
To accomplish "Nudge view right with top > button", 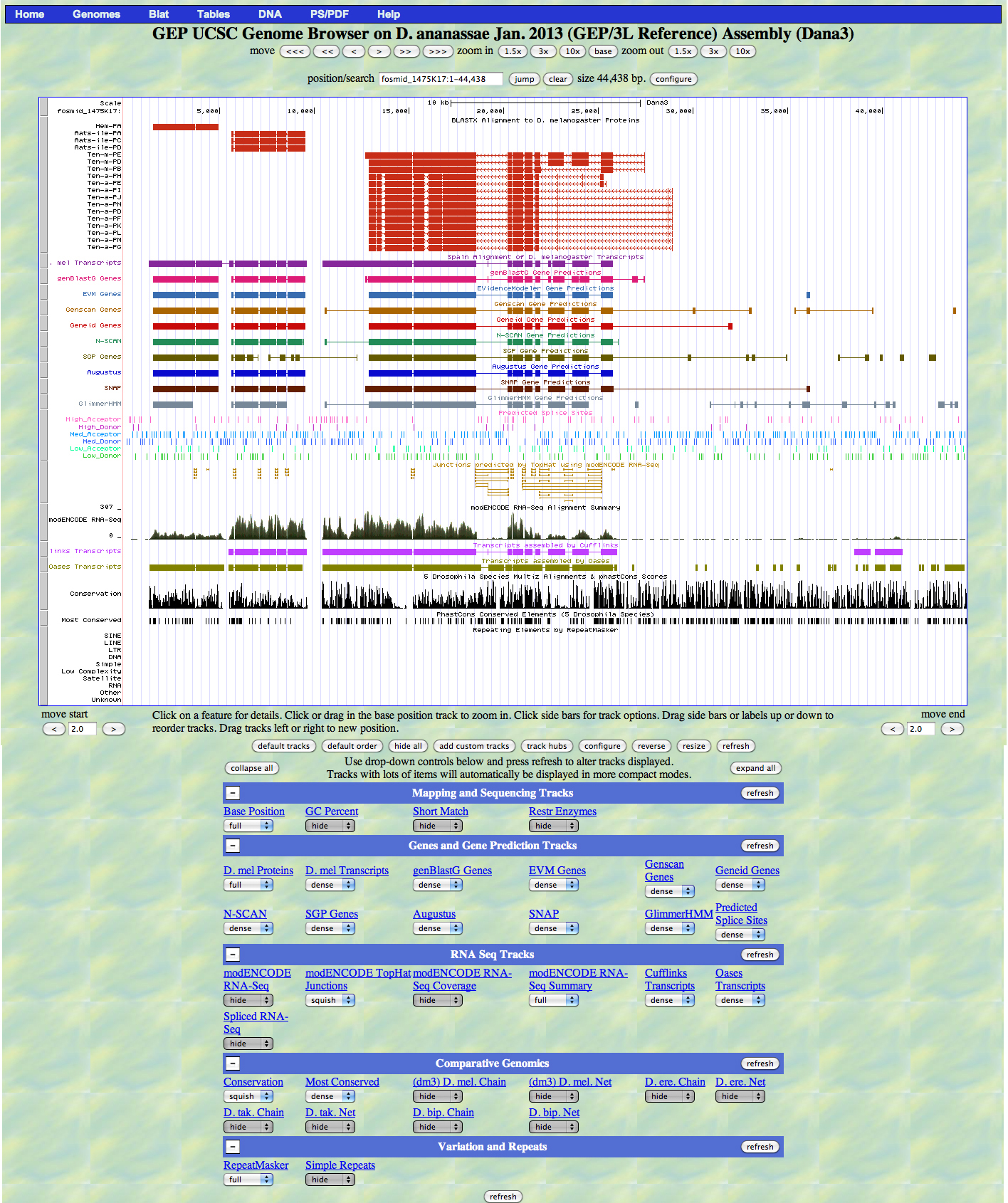I will (379, 51).
